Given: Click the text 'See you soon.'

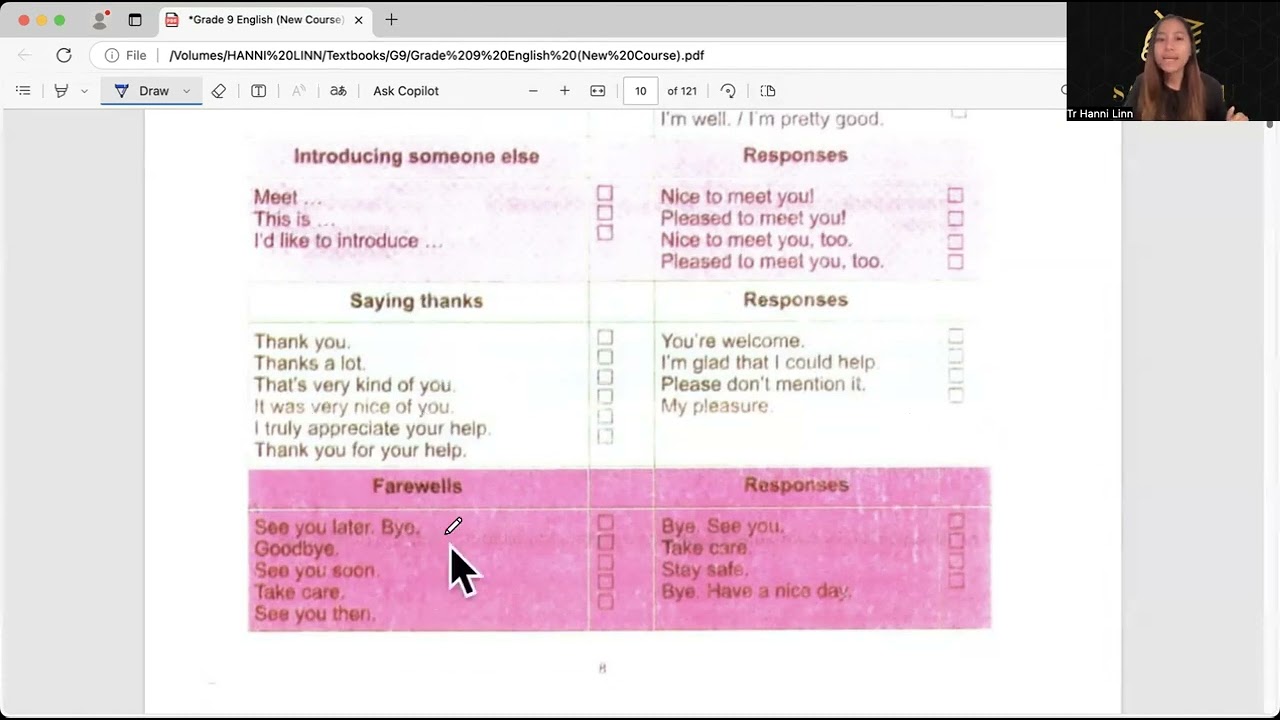Looking at the screenshot, I should point(316,571).
